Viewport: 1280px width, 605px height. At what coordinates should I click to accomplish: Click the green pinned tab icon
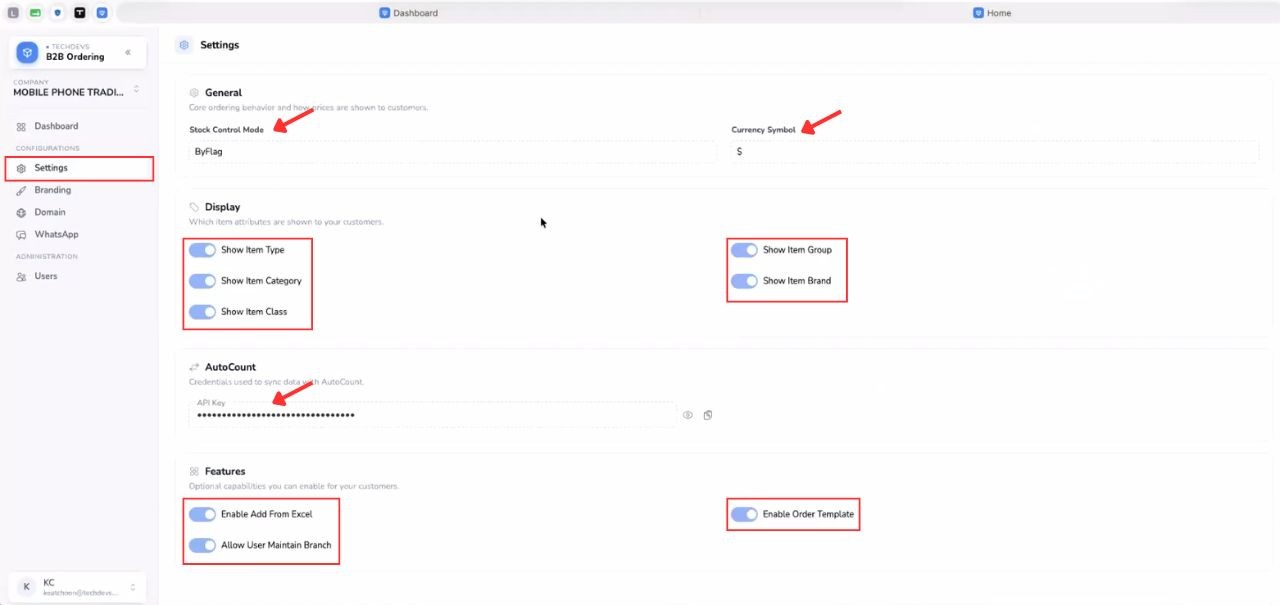35,13
